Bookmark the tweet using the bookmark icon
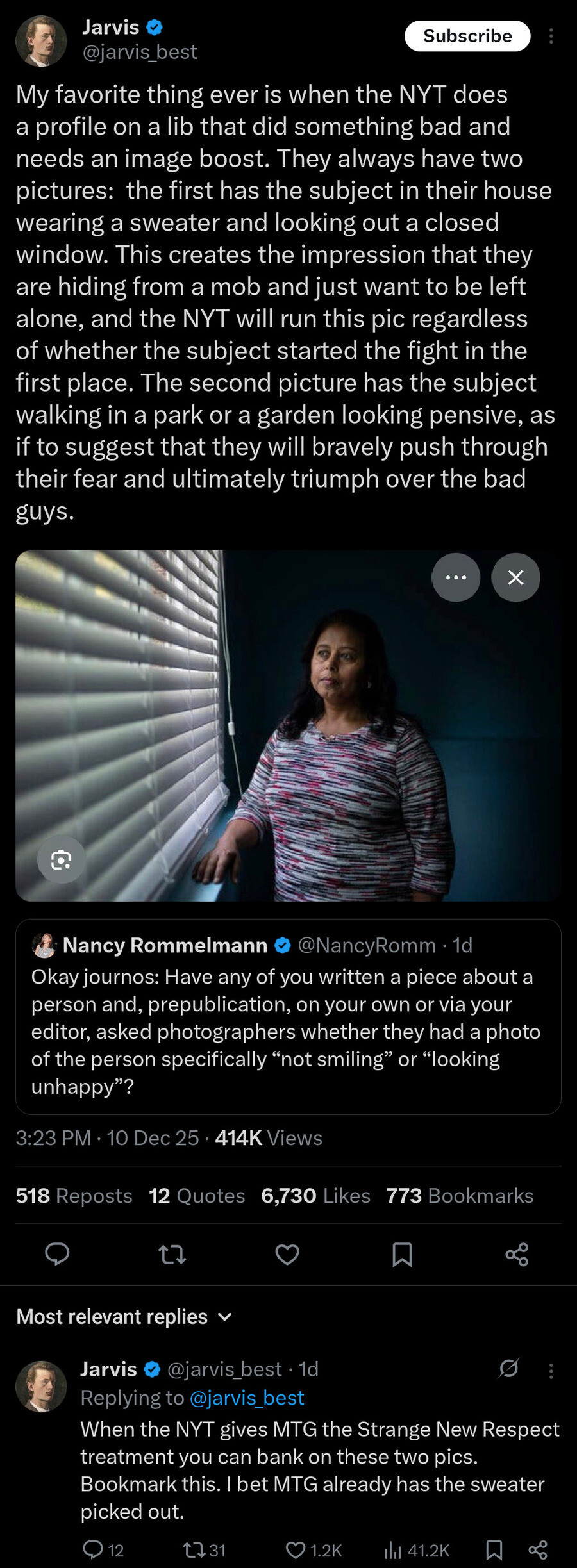The height and width of the screenshot is (1568, 577). tap(403, 1255)
